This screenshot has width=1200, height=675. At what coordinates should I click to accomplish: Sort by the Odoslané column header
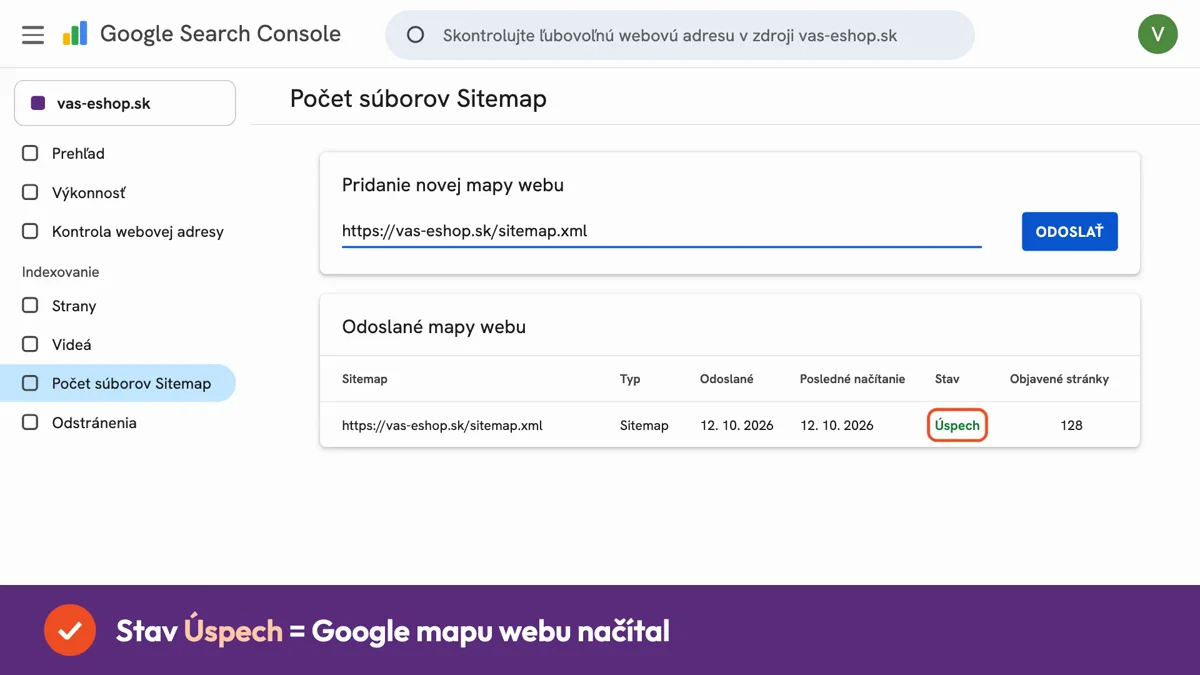[727, 379]
